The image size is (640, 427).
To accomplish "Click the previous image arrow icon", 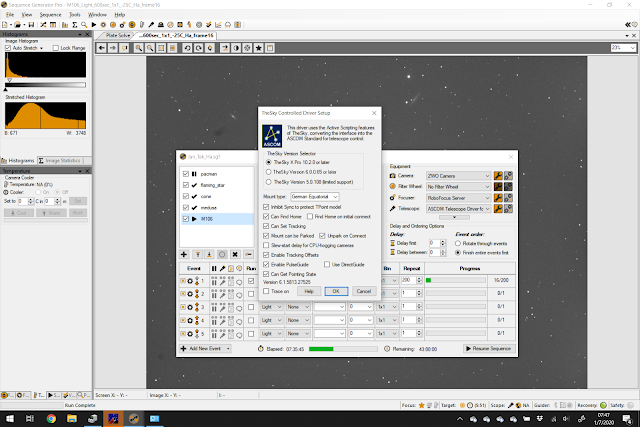I will click(102, 48).
